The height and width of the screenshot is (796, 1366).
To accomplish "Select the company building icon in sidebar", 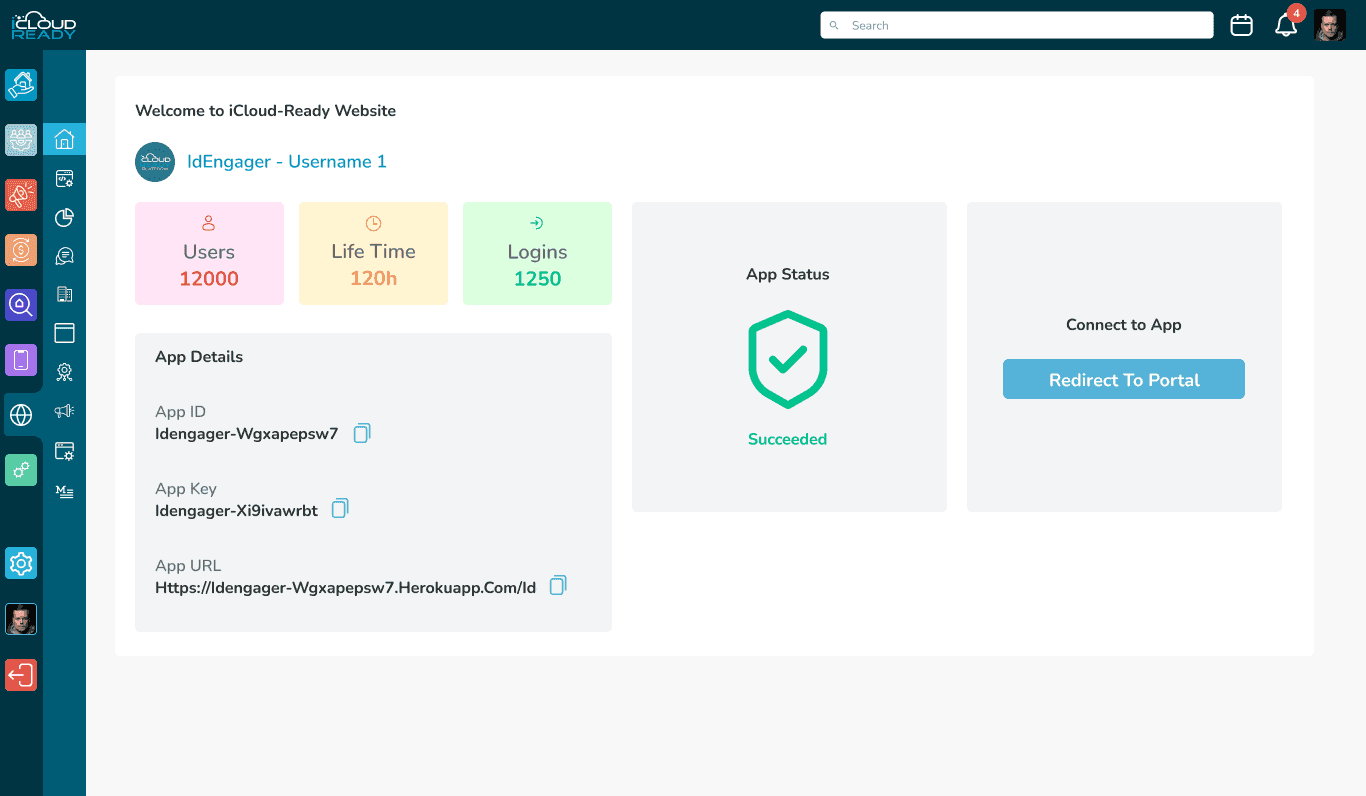I will 64,294.
